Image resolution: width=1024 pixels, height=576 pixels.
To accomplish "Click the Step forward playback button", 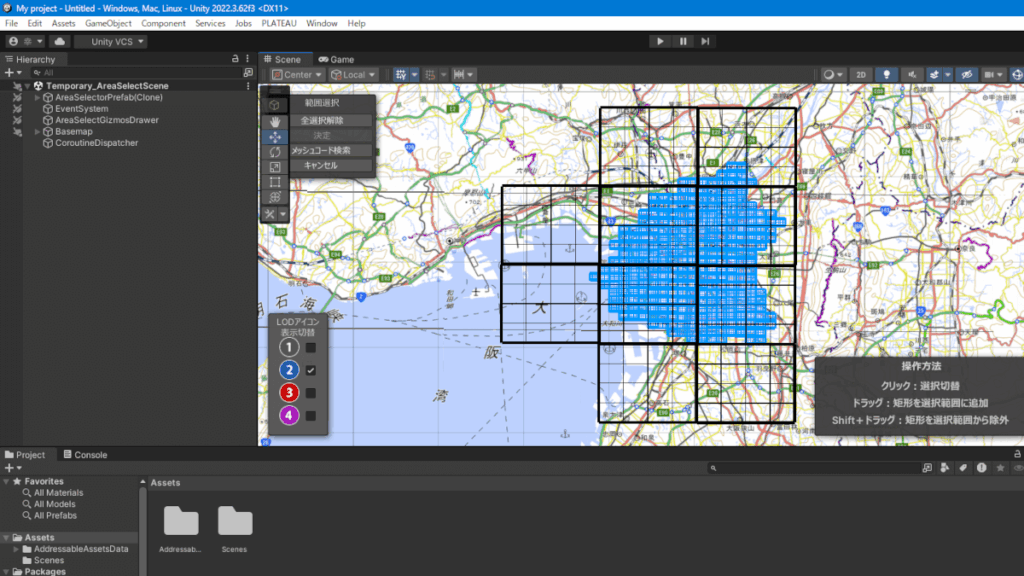I will 706,41.
